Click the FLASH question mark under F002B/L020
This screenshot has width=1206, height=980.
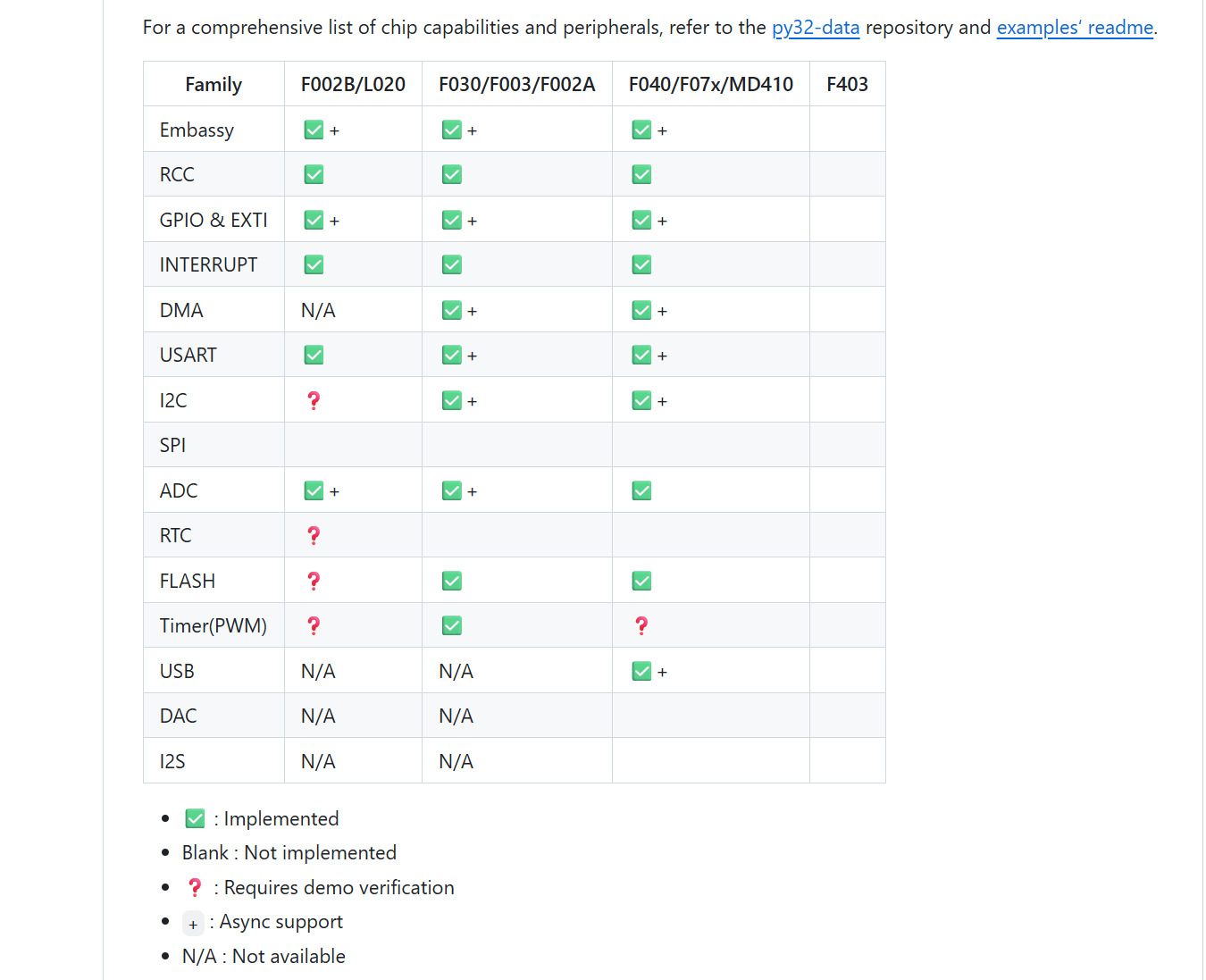[x=314, y=581]
